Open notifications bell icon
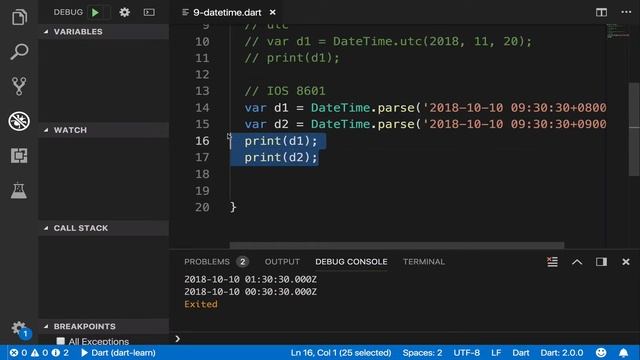This screenshot has width=640, height=360. (624, 353)
